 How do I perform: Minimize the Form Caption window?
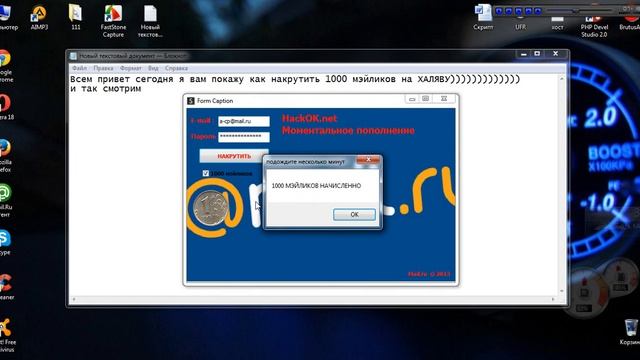pos(412,99)
